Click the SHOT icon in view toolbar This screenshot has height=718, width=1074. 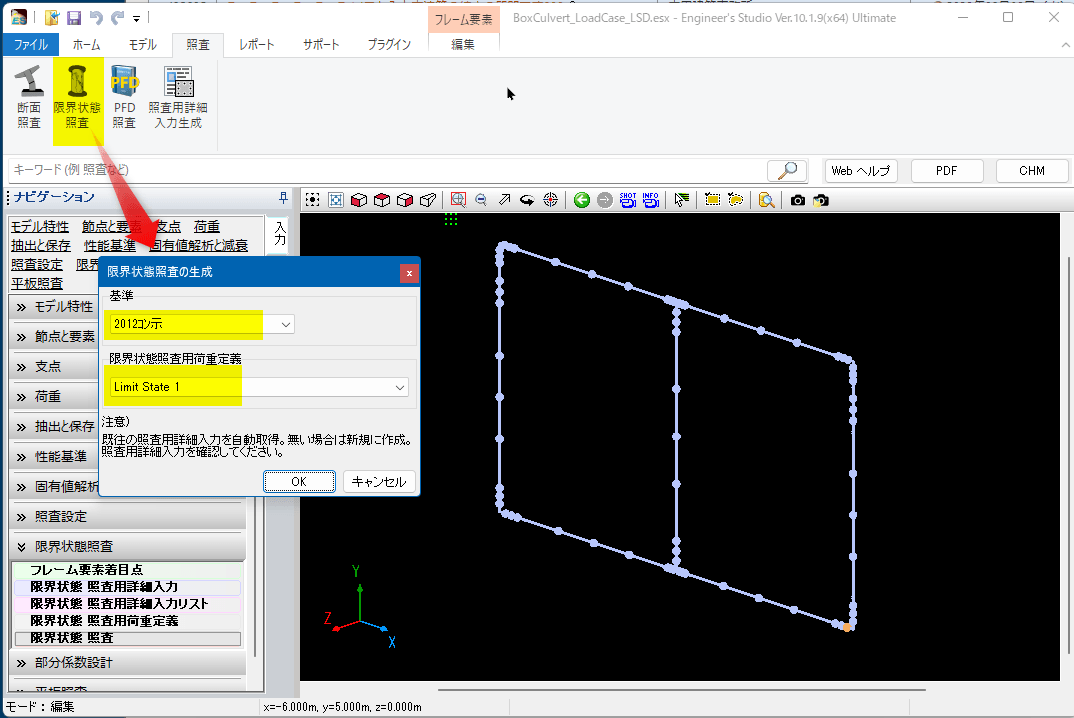pos(628,200)
